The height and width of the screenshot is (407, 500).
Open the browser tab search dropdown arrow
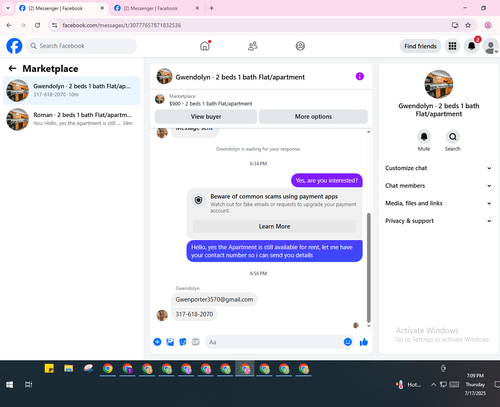8,8
